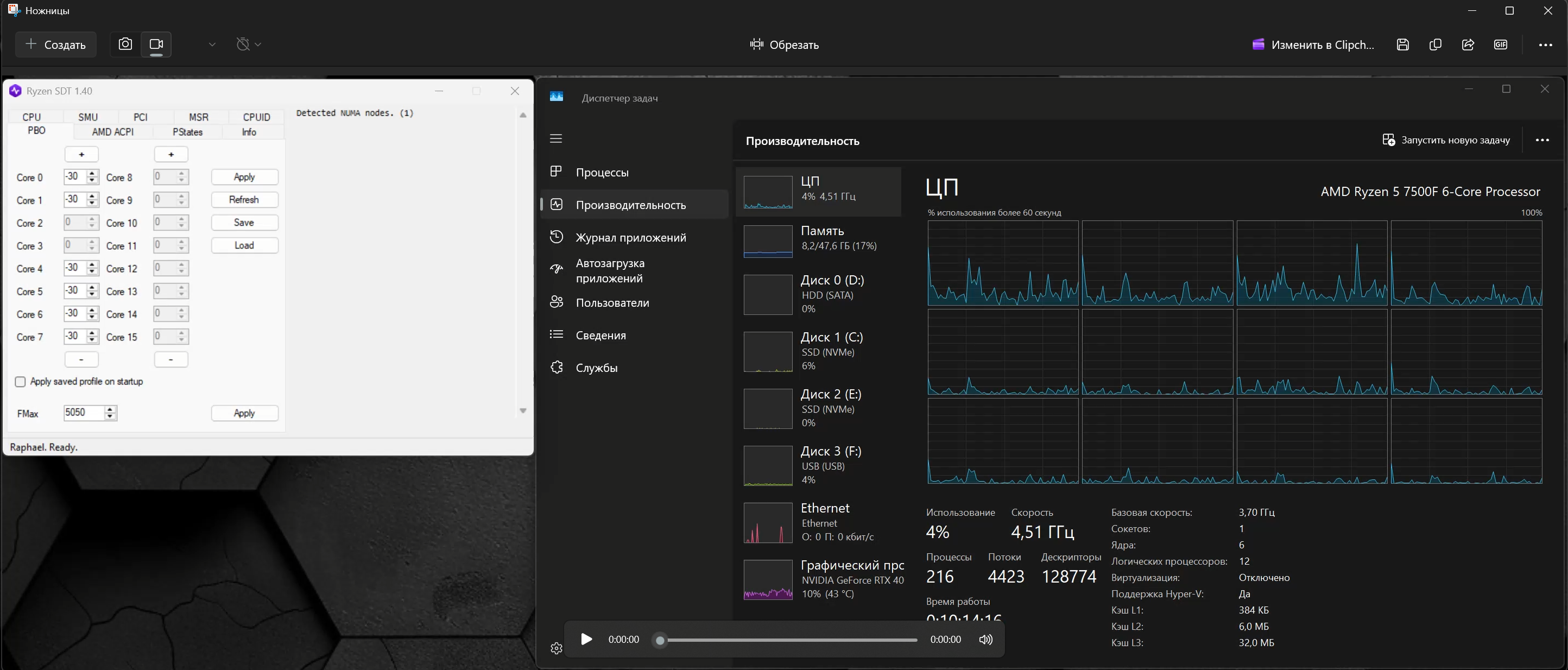The width and height of the screenshot is (1568, 670).
Task: Select Графический процессор performance item
Action: click(819, 579)
